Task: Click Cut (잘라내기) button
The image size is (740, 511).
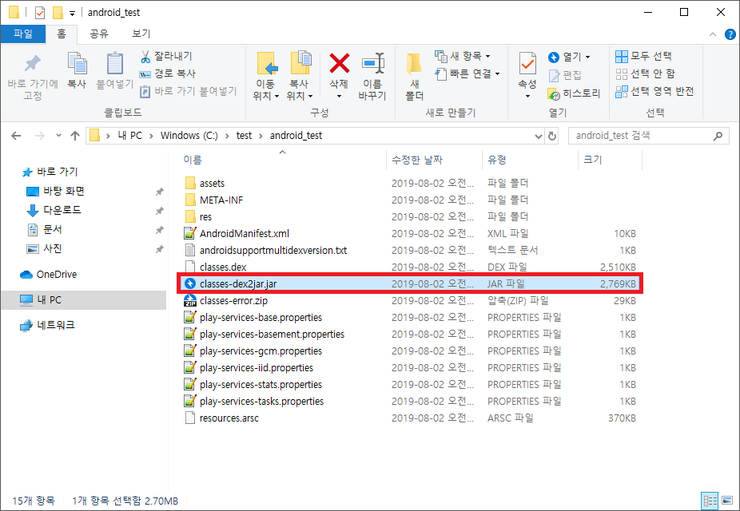Action: 166,56
